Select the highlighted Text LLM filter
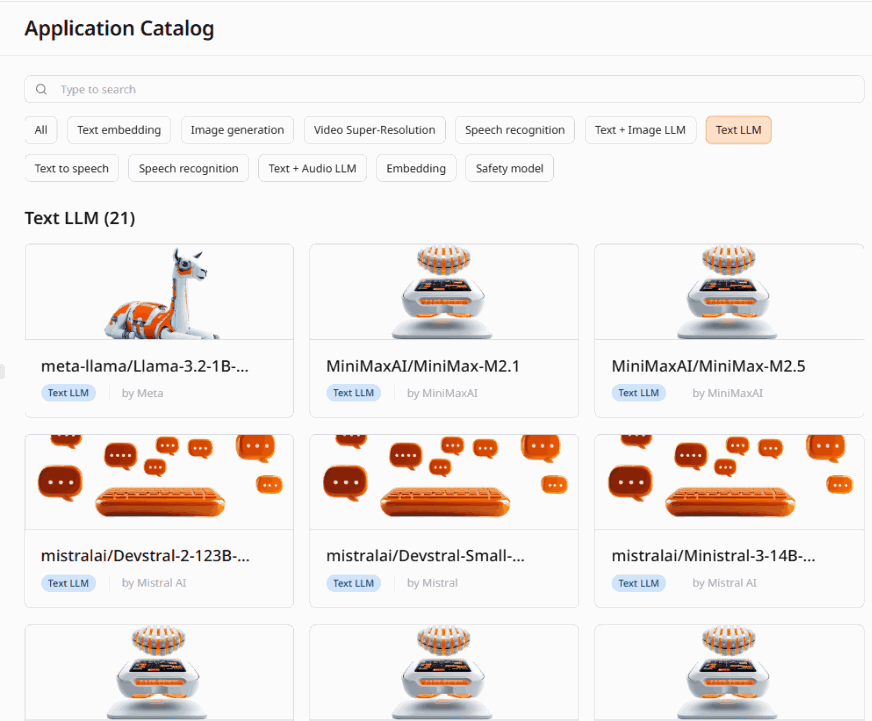This screenshot has width=872, height=721. (739, 130)
